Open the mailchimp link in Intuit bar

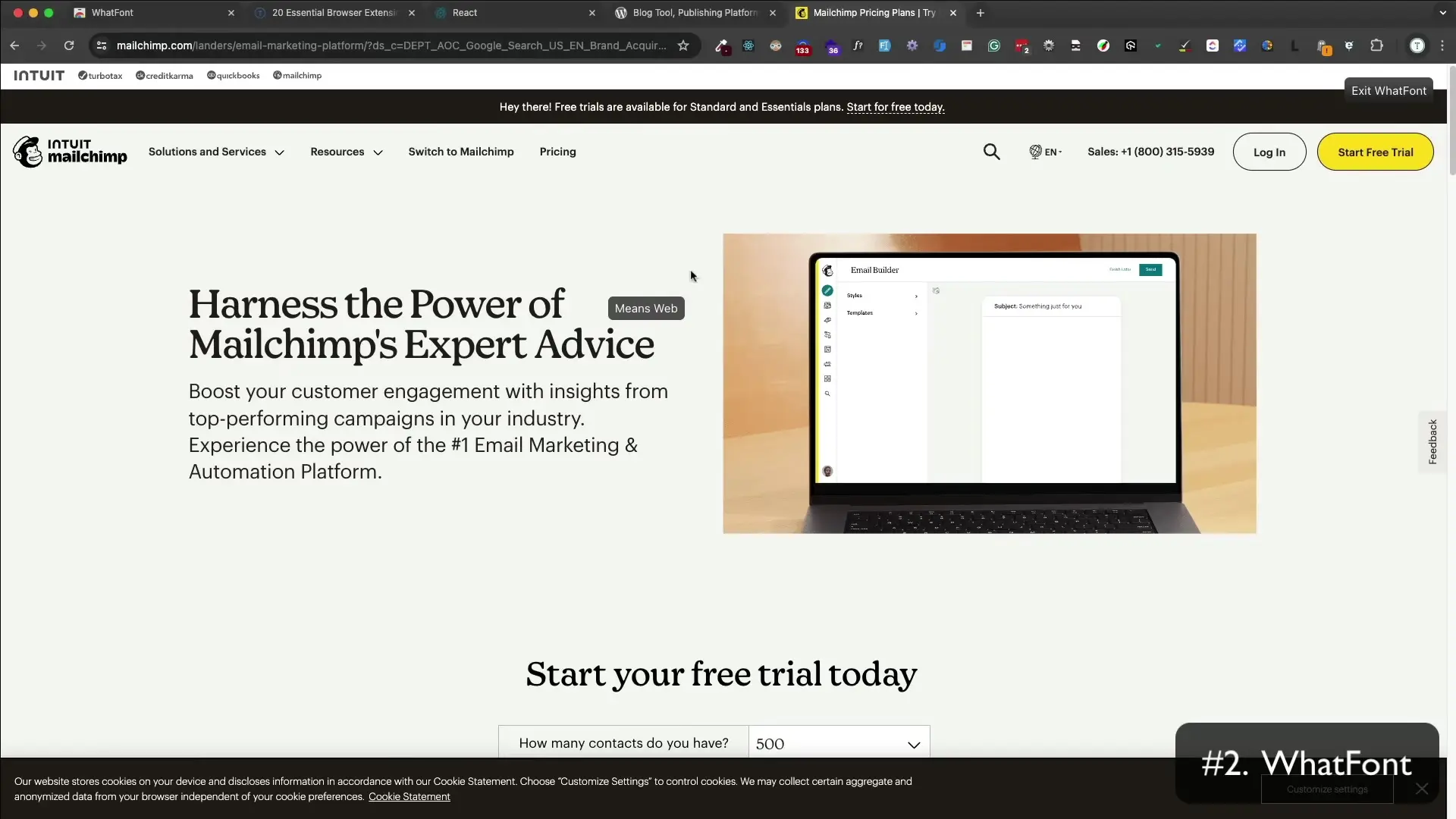tap(297, 76)
